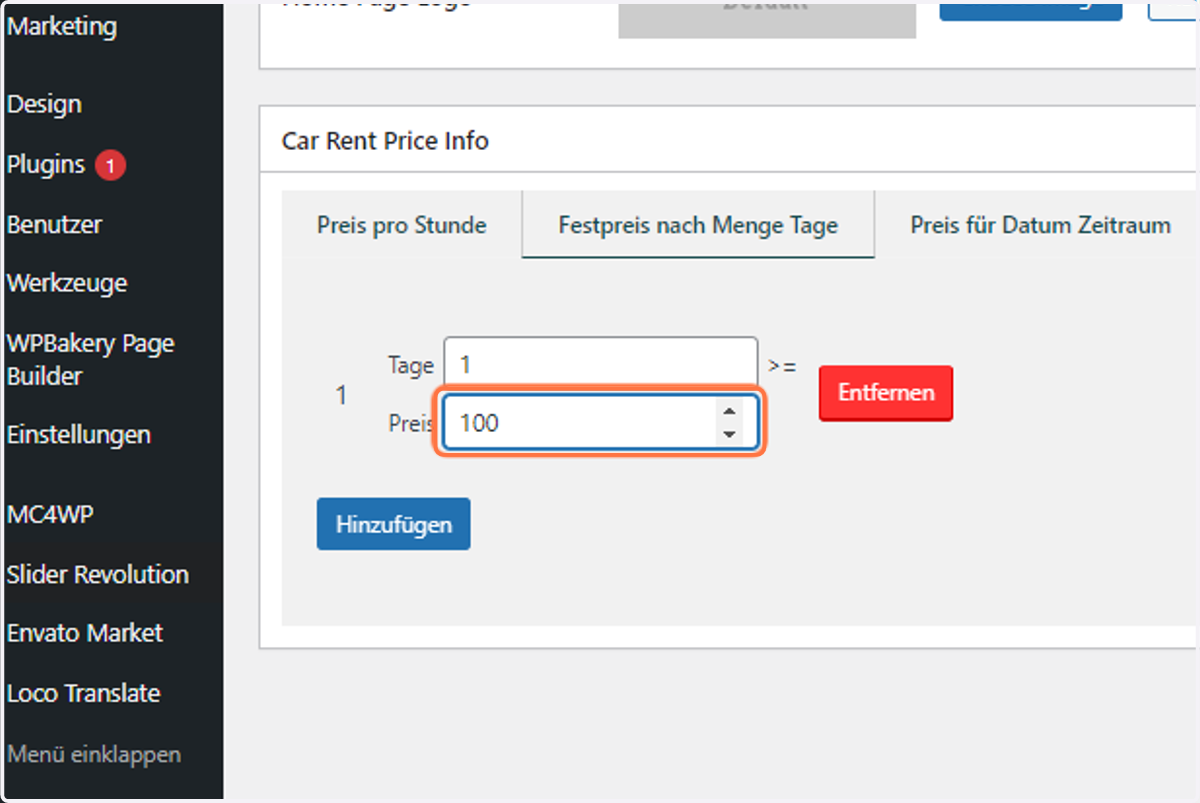The image size is (1200, 803).
Task: Switch to Preis für Datum Zeitraum tab
Action: 1040,225
